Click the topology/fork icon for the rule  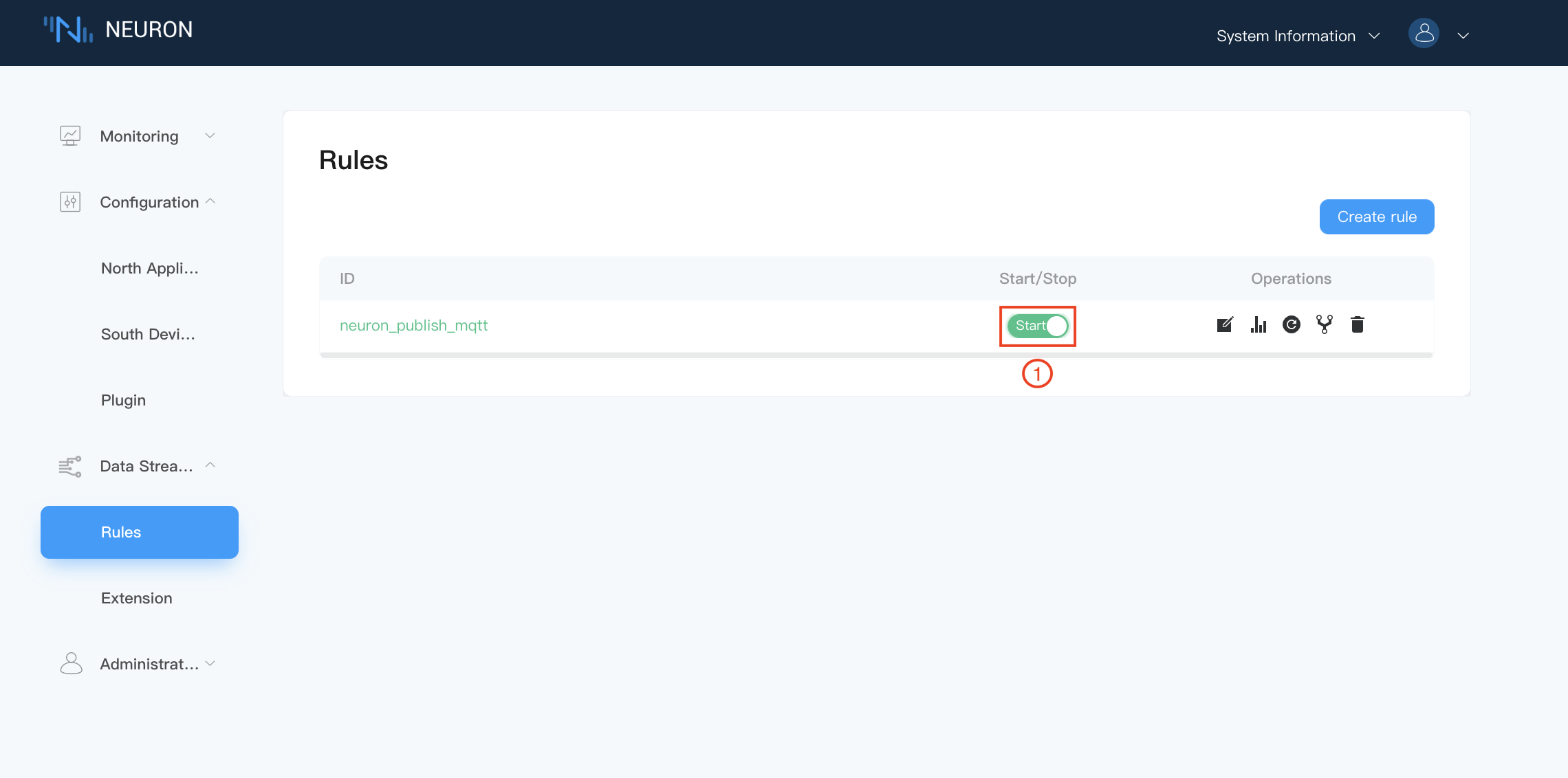click(x=1324, y=324)
